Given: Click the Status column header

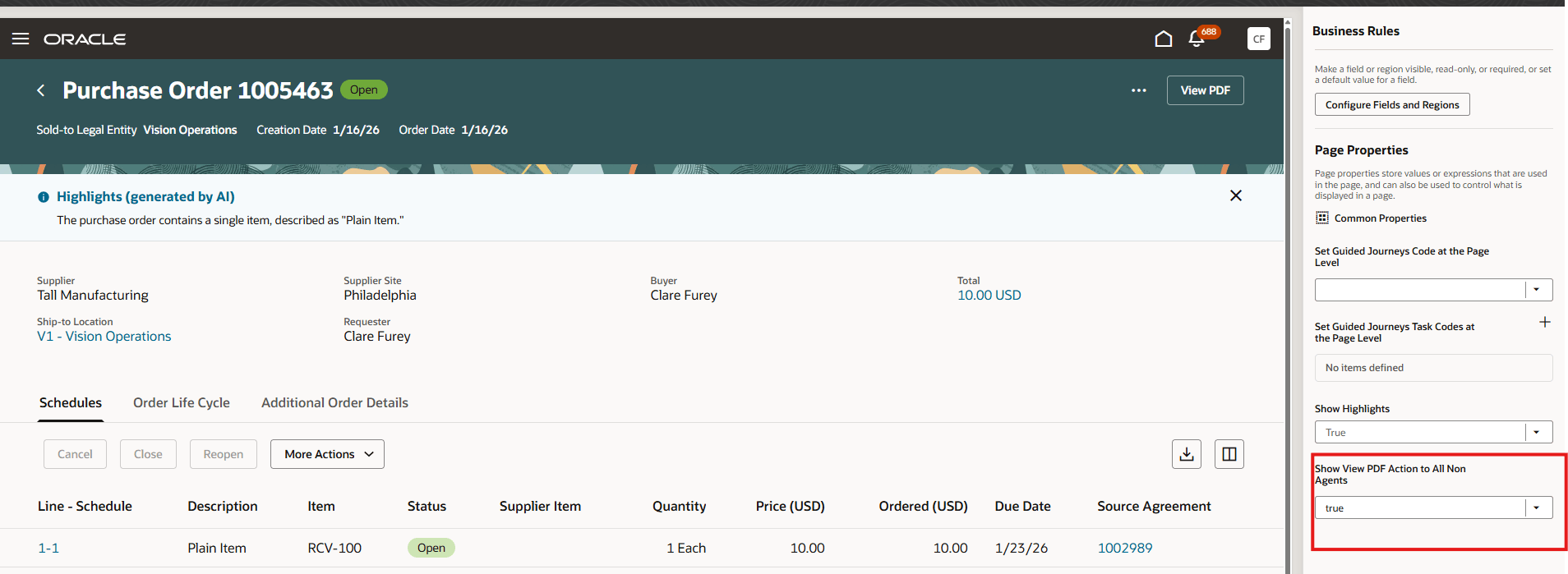Looking at the screenshot, I should 427,506.
